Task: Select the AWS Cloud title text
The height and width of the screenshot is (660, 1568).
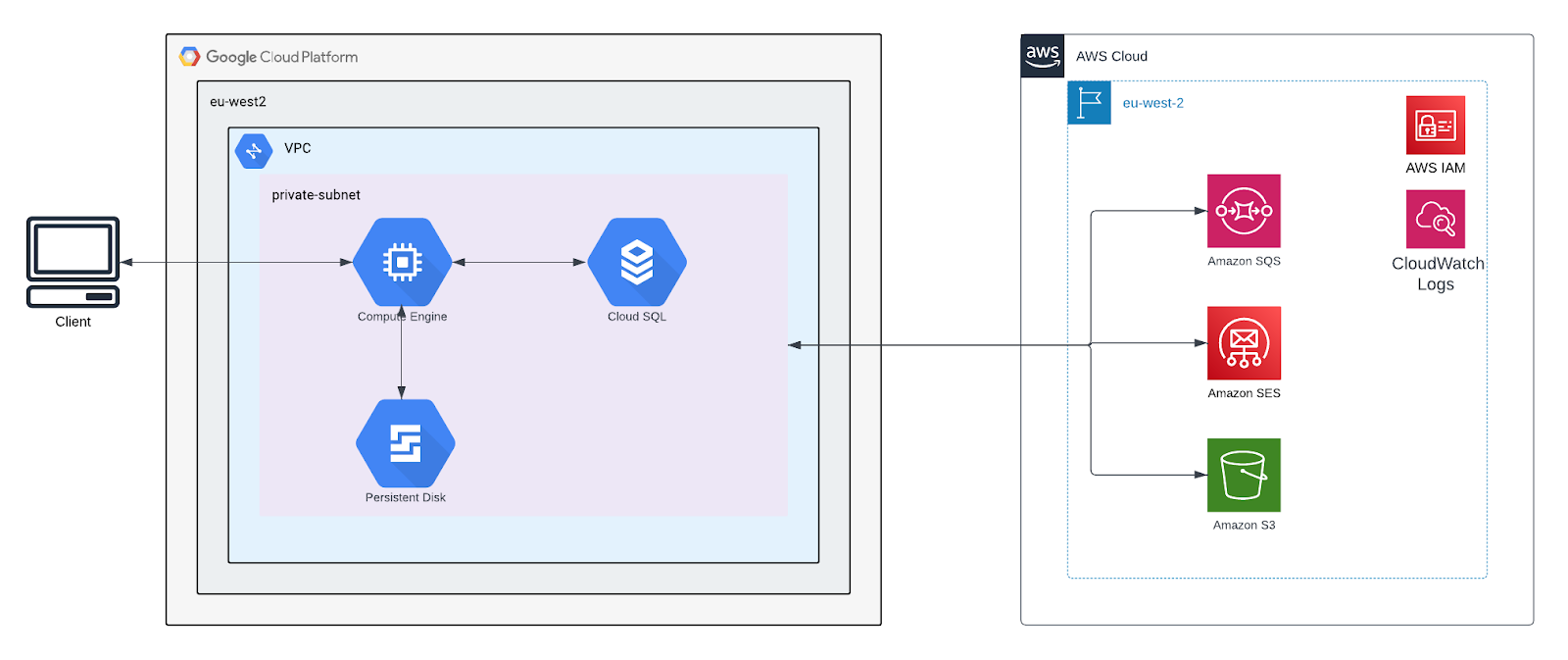Action: [x=1111, y=57]
